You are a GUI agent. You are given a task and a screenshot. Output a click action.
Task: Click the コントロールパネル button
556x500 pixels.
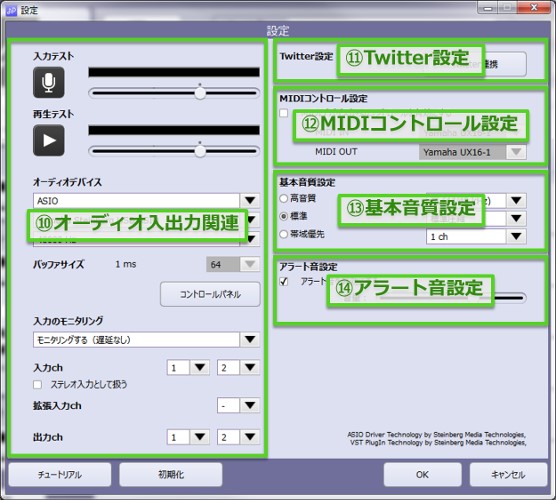[210, 294]
